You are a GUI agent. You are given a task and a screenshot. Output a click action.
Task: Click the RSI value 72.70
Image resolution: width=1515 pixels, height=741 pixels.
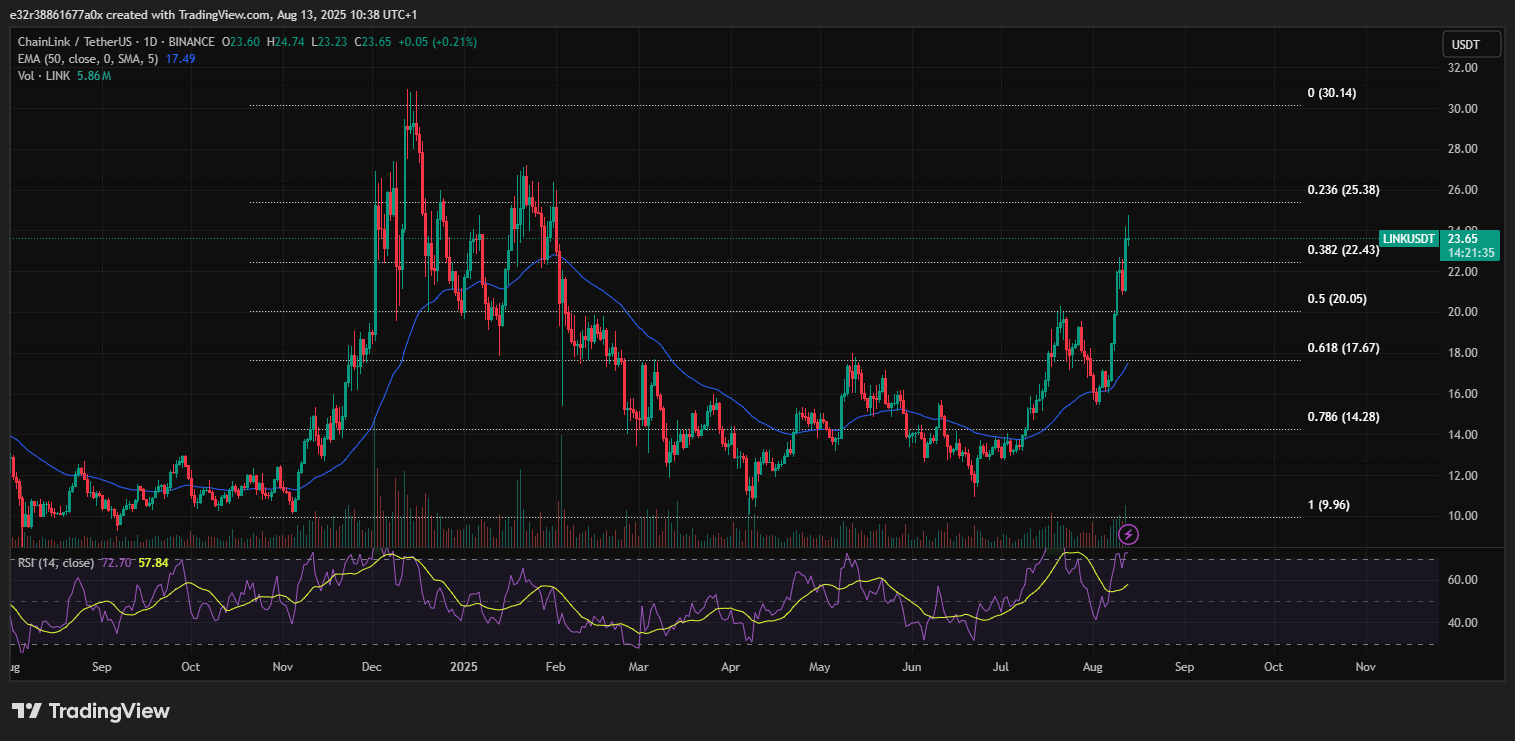click(x=115, y=563)
